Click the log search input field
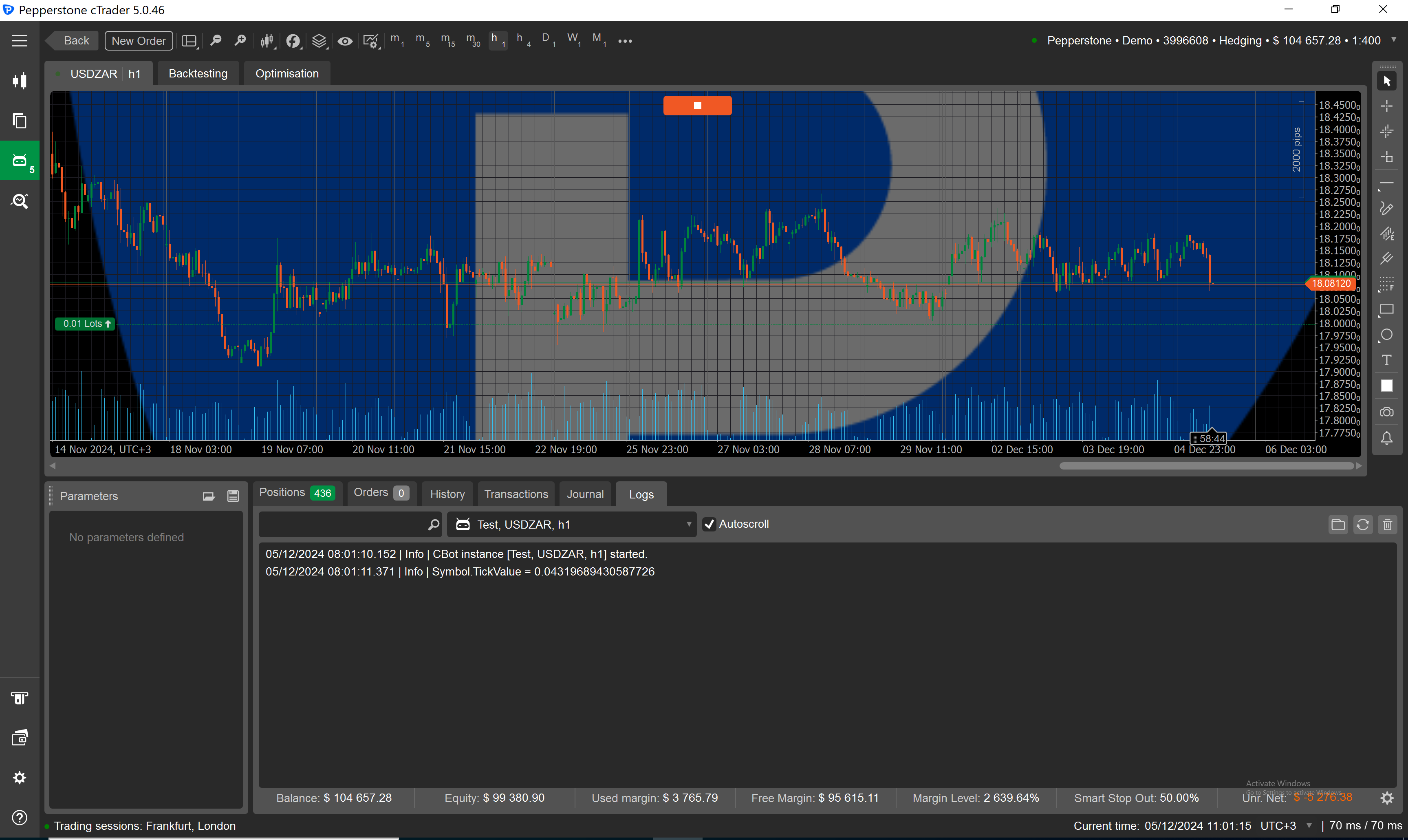This screenshot has width=1408, height=840. (350, 525)
